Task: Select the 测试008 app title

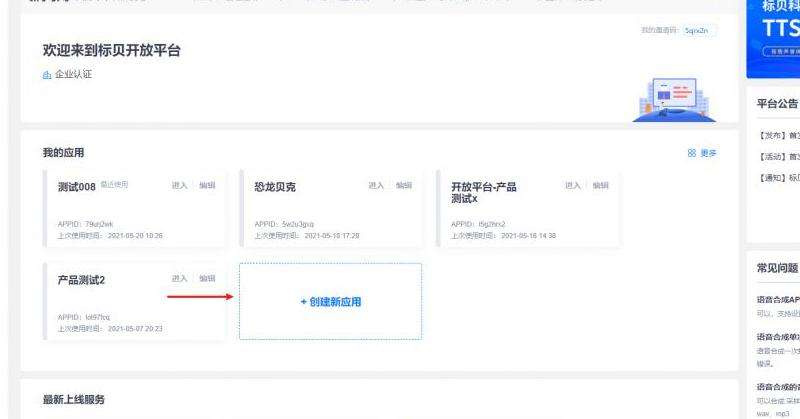Action: click(x=77, y=187)
